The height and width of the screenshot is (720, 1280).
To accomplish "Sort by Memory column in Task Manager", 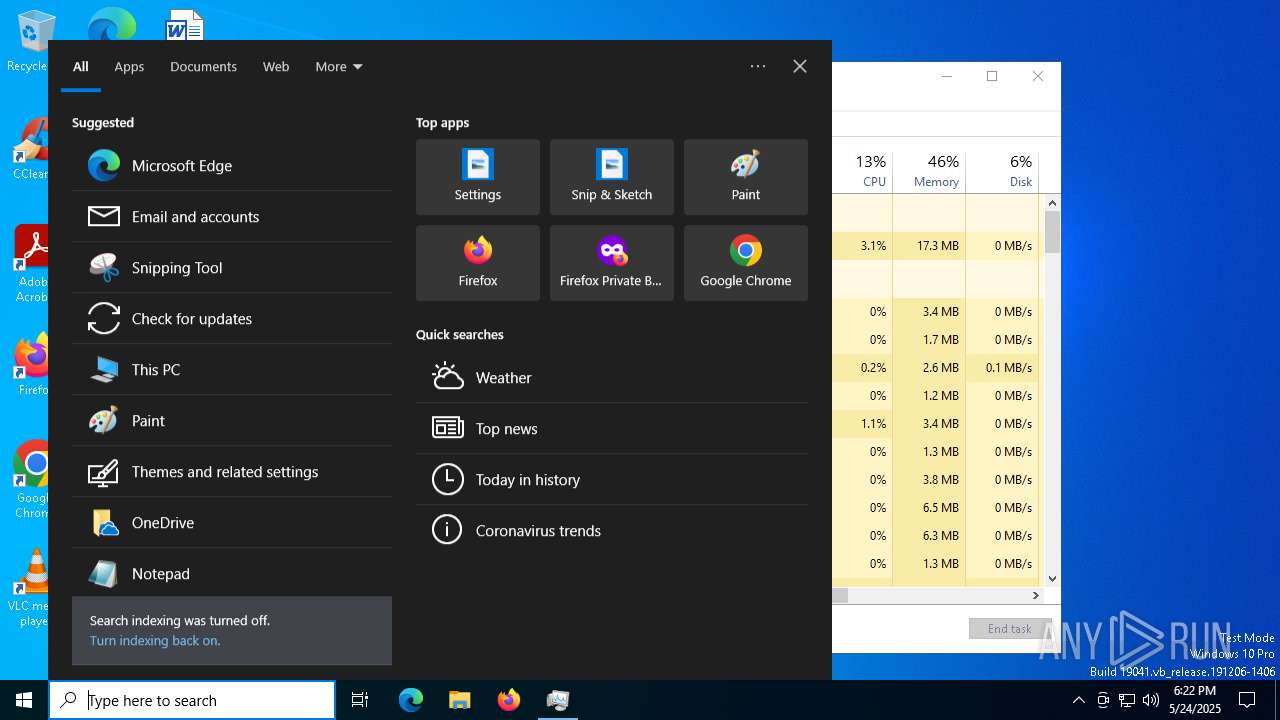I will 929,171.
